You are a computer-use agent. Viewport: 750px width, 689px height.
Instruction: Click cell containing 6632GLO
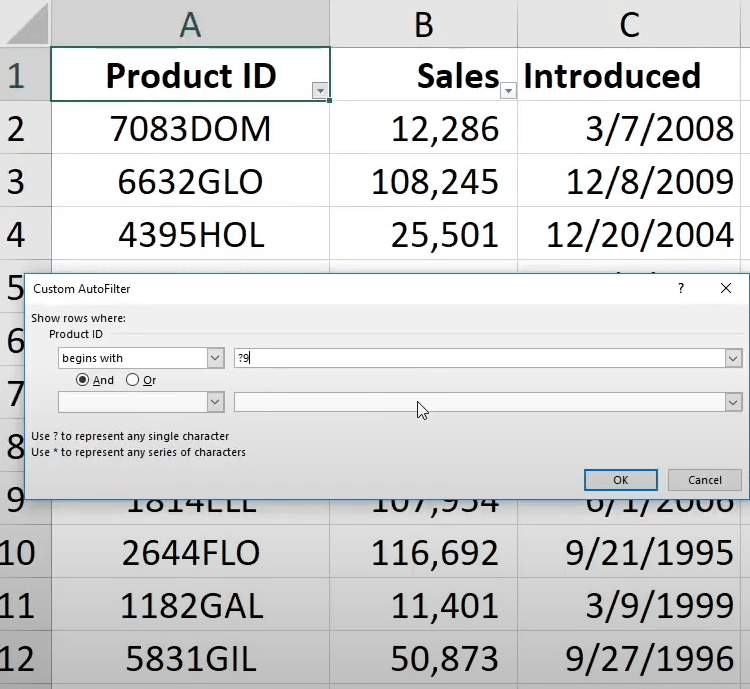190,181
